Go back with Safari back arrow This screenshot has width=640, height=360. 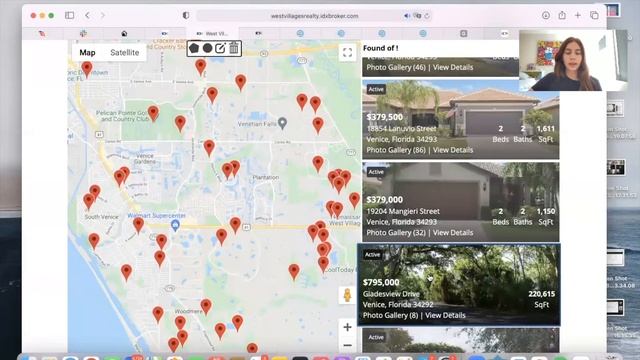[87, 16]
